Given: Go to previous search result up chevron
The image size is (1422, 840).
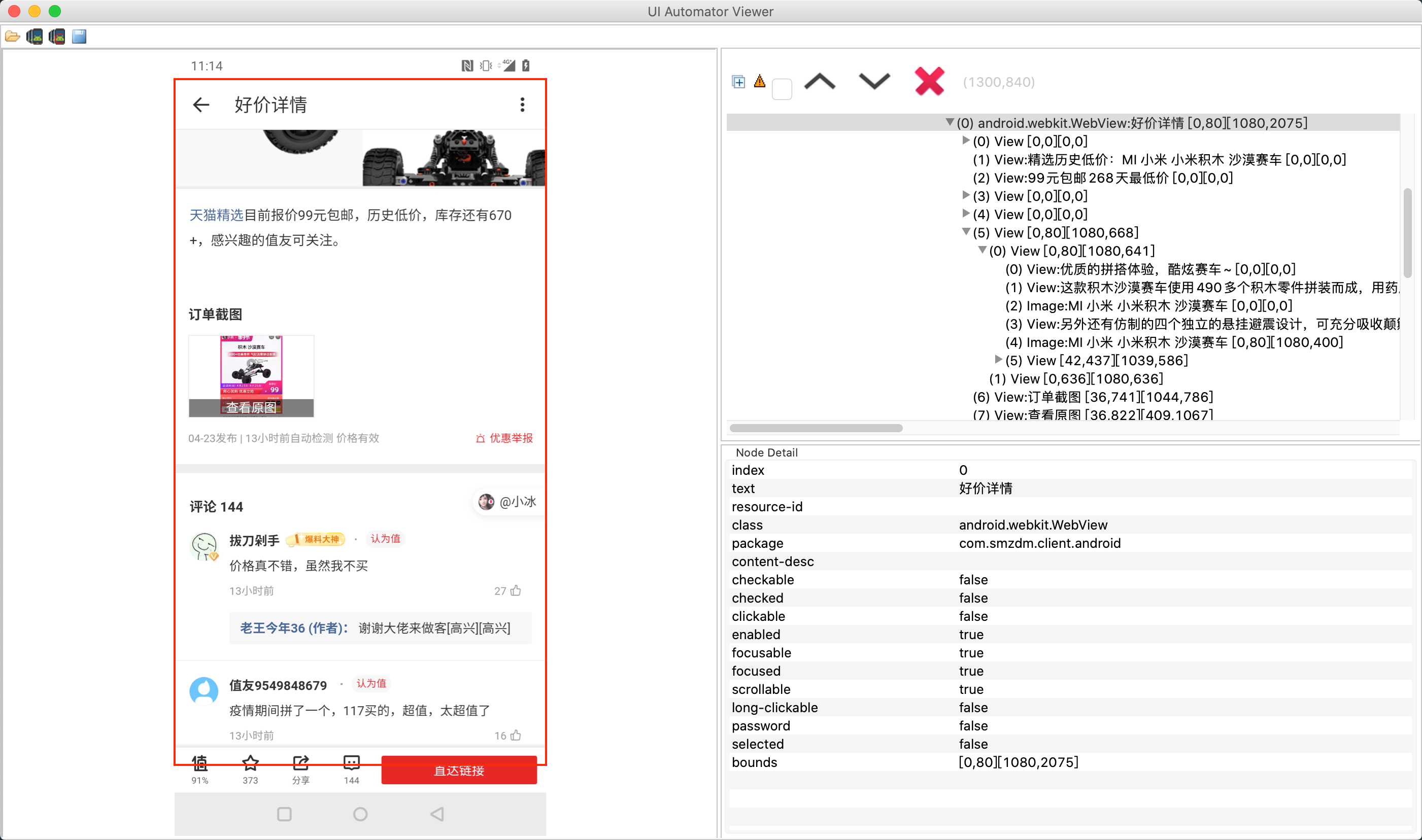Looking at the screenshot, I should point(820,82).
